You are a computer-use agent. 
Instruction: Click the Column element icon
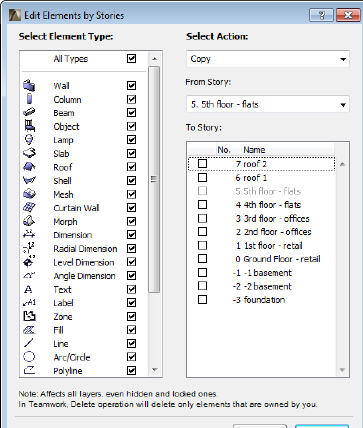click(29, 99)
